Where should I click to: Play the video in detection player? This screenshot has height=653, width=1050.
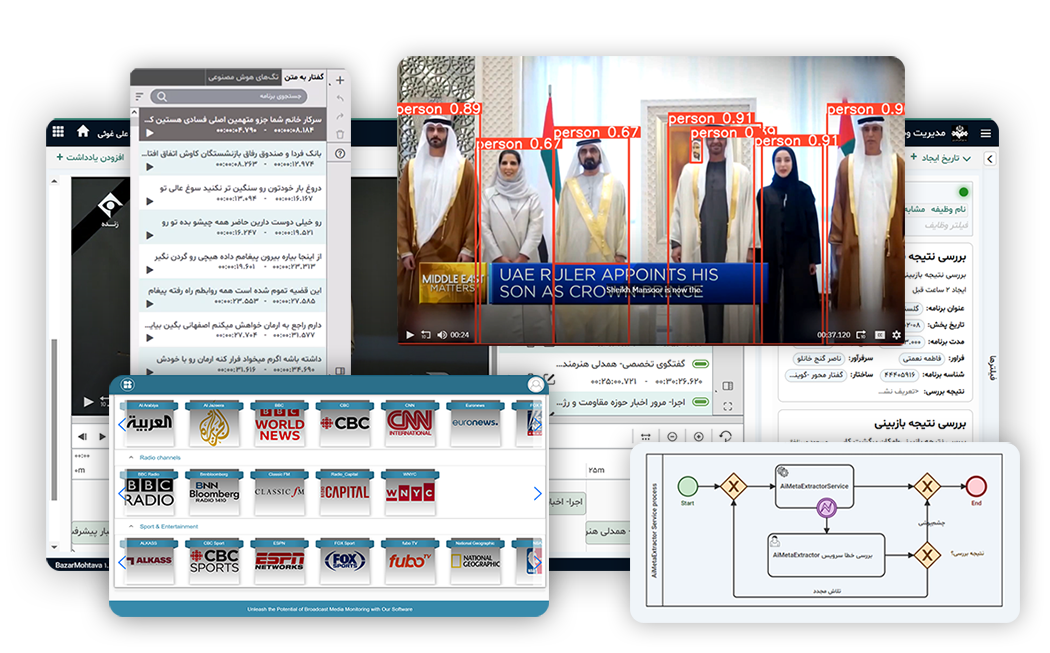coord(410,335)
